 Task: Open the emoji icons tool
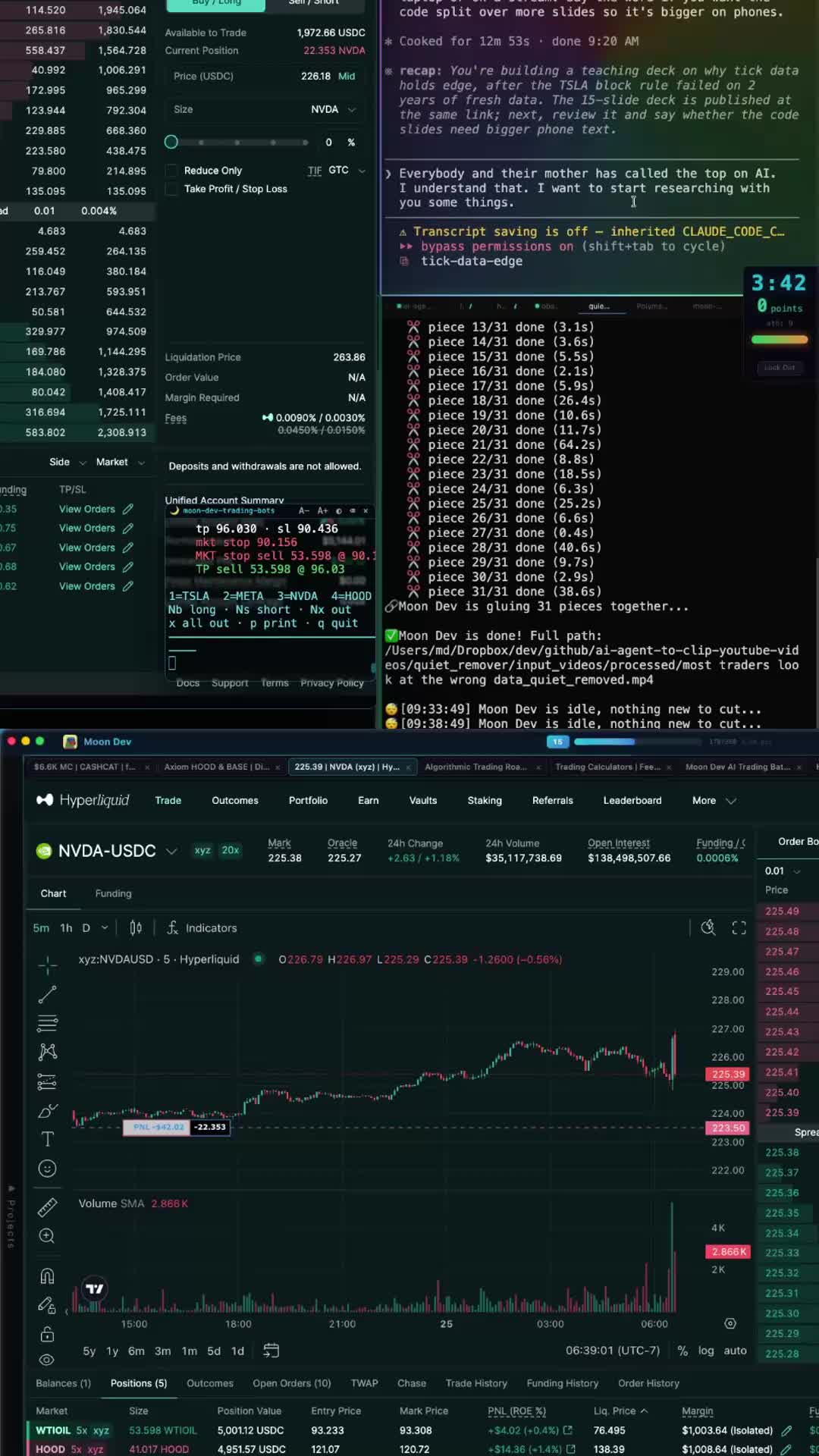pyautogui.click(x=47, y=1169)
